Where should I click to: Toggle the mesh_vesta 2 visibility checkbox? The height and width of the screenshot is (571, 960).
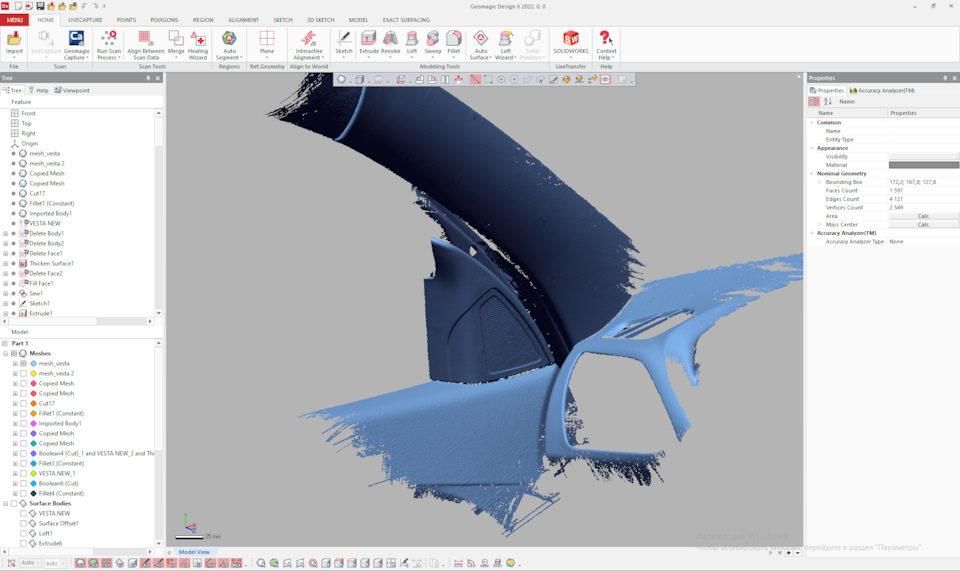(x=24, y=373)
